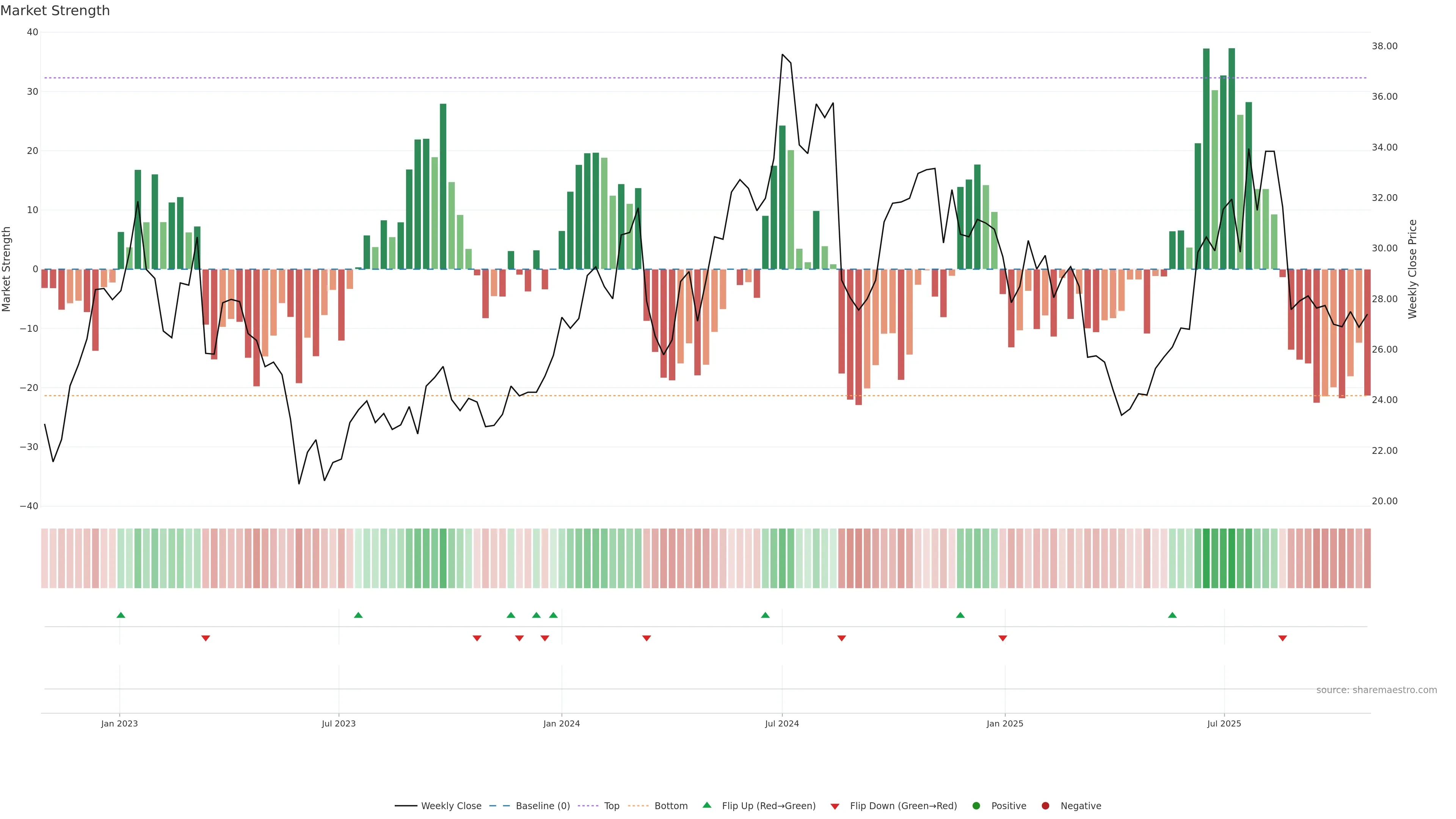Image resolution: width=1456 pixels, height=819 pixels.
Task: Click the Jan 2024 x-axis label
Action: [x=561, y=723]
